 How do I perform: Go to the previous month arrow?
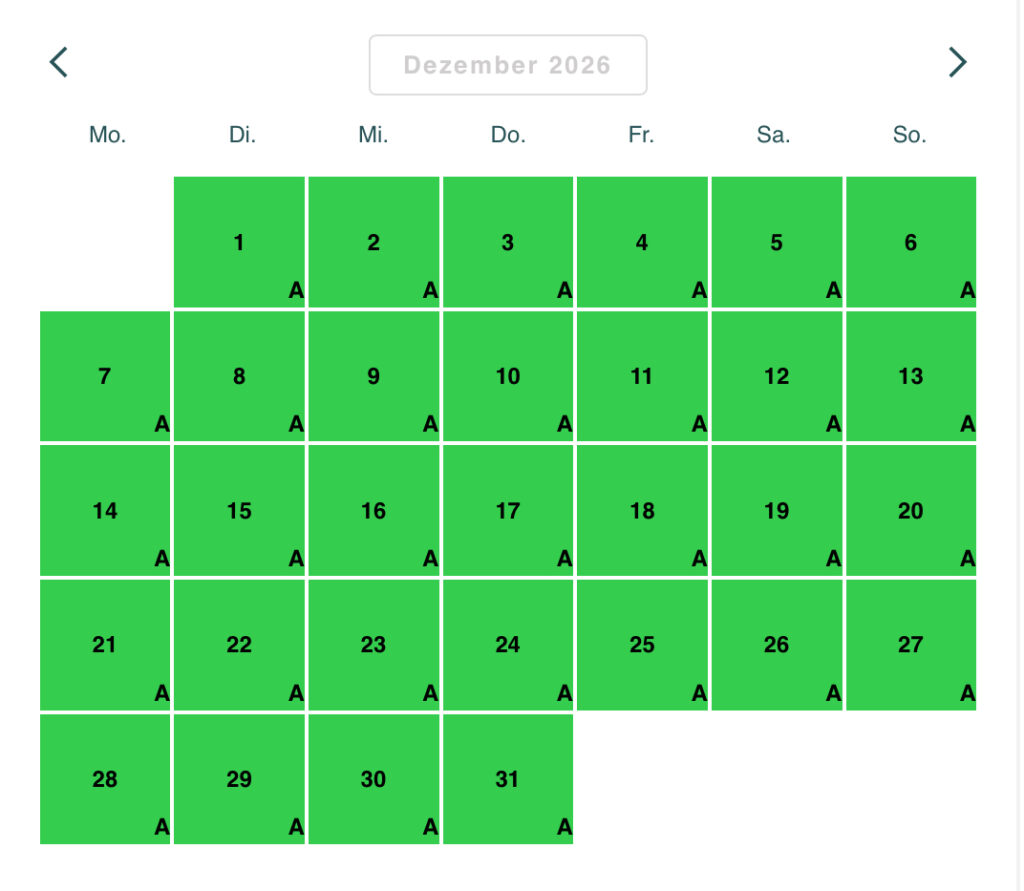click(59, 62)
